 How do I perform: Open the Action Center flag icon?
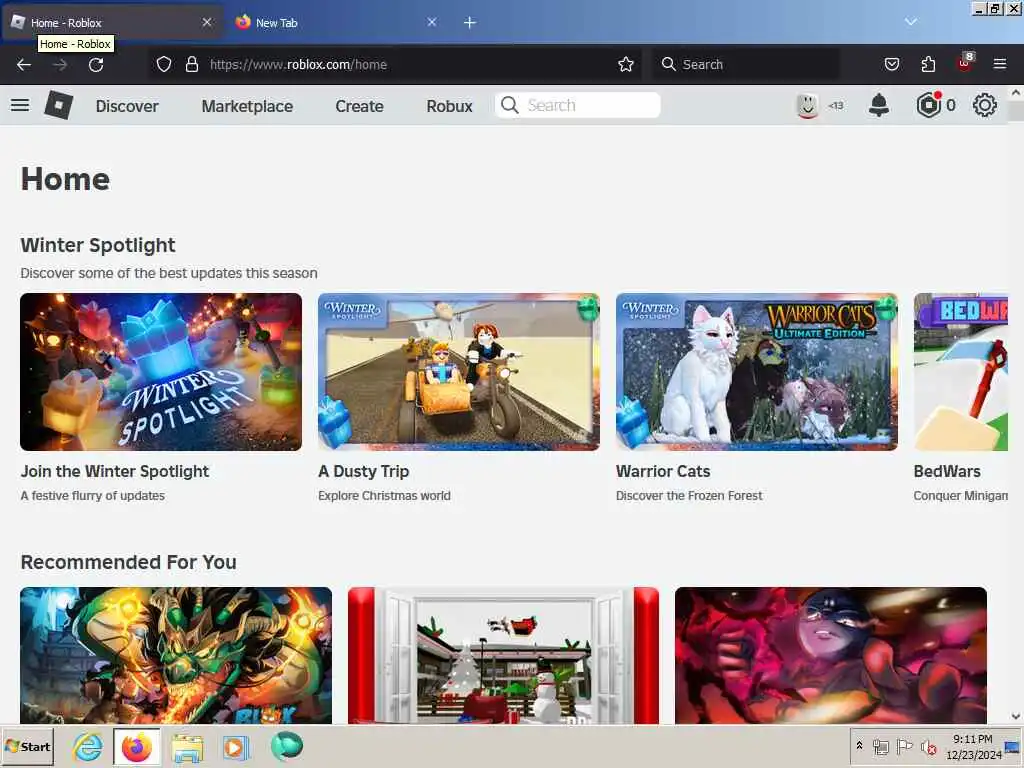904,746
